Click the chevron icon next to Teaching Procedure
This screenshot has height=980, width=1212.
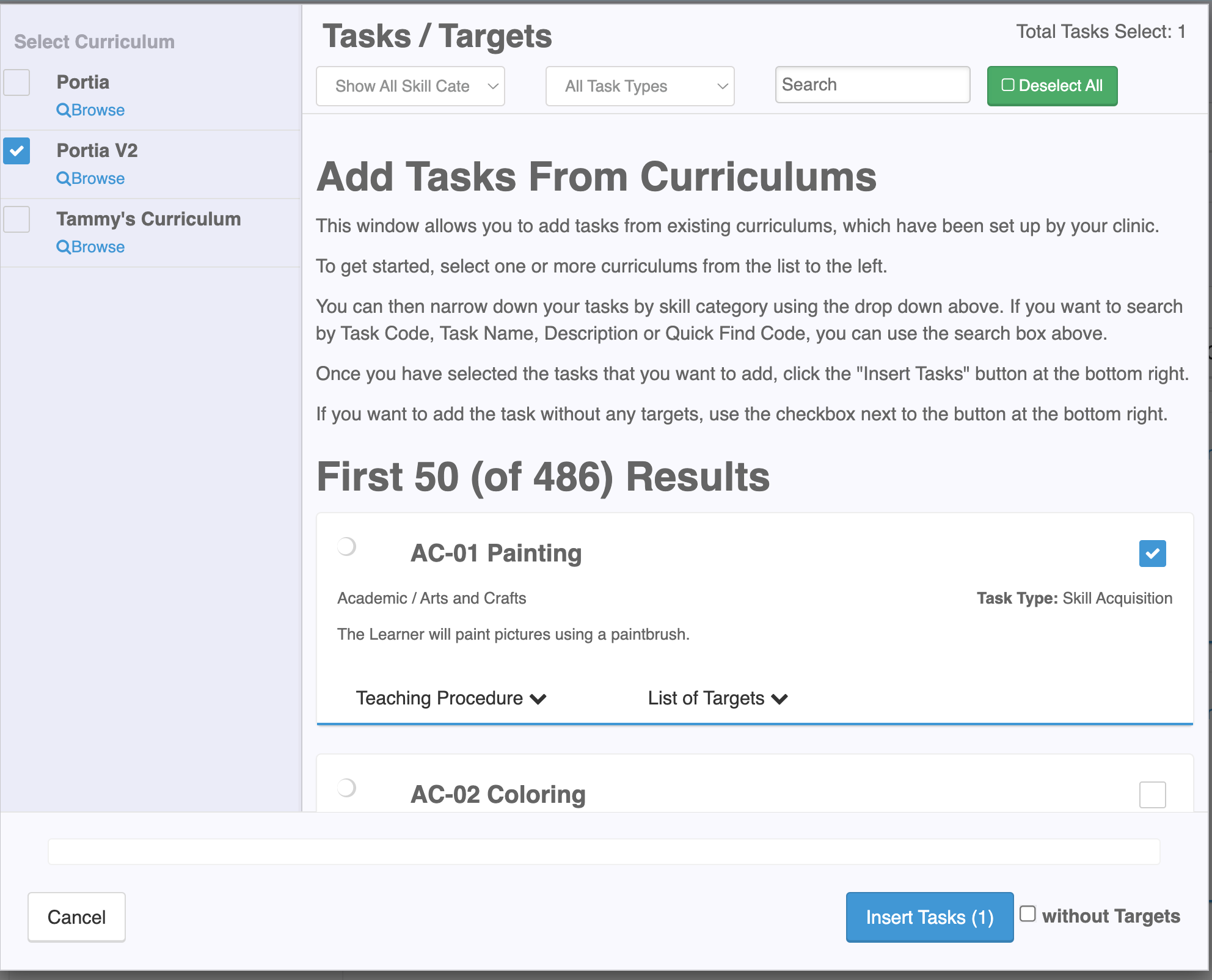pyautogui.click(x=538, y=699)
